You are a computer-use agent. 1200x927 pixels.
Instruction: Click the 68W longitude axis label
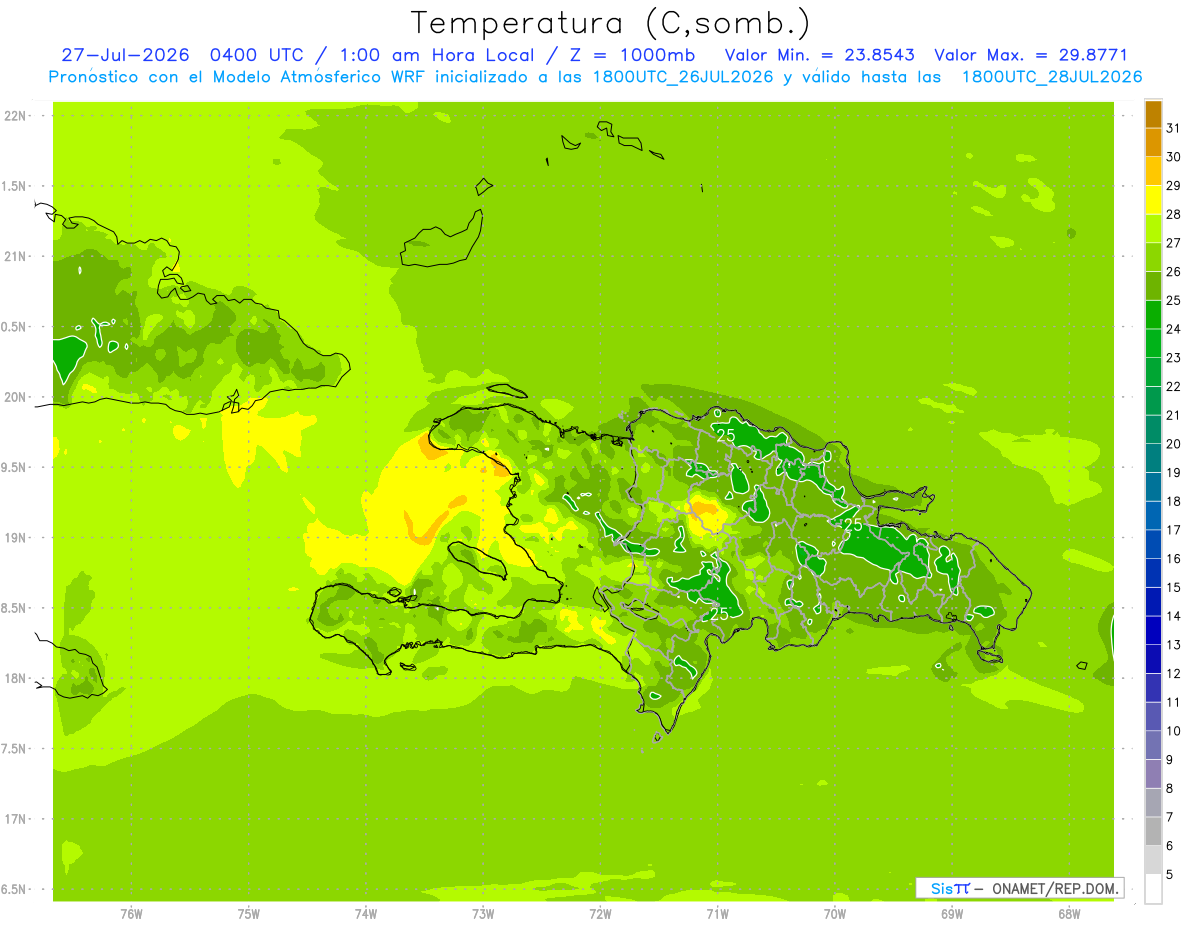tap(1069, 914)
